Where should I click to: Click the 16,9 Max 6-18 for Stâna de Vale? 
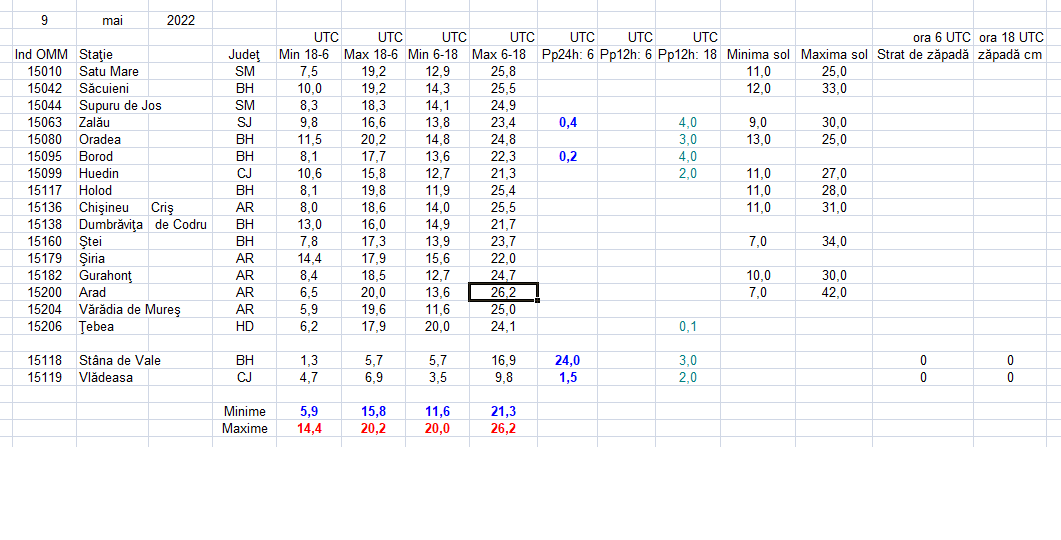pos(503,360)
